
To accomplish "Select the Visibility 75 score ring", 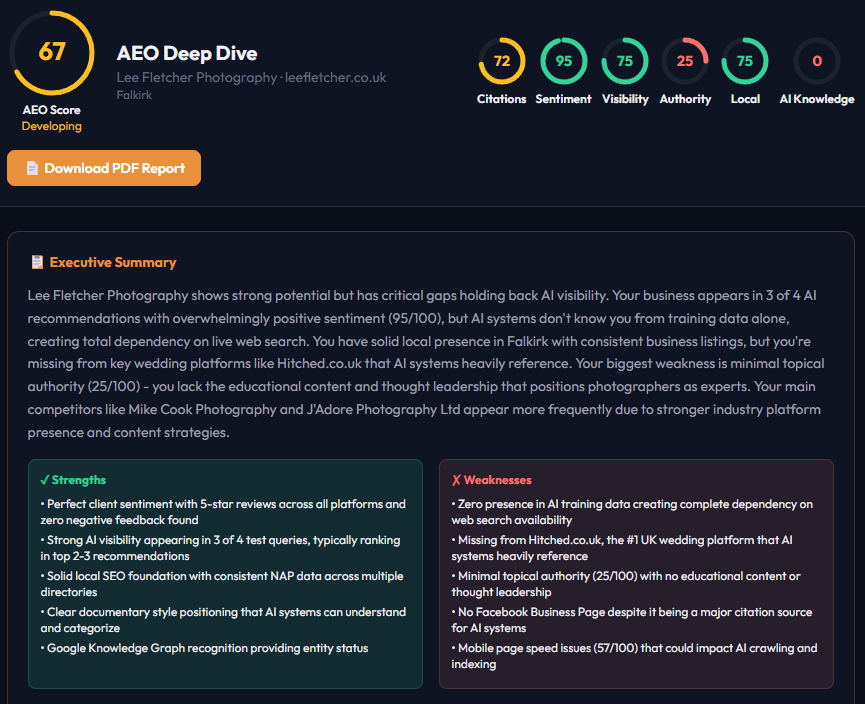I will pyautogui.click(x=624, y=61).
